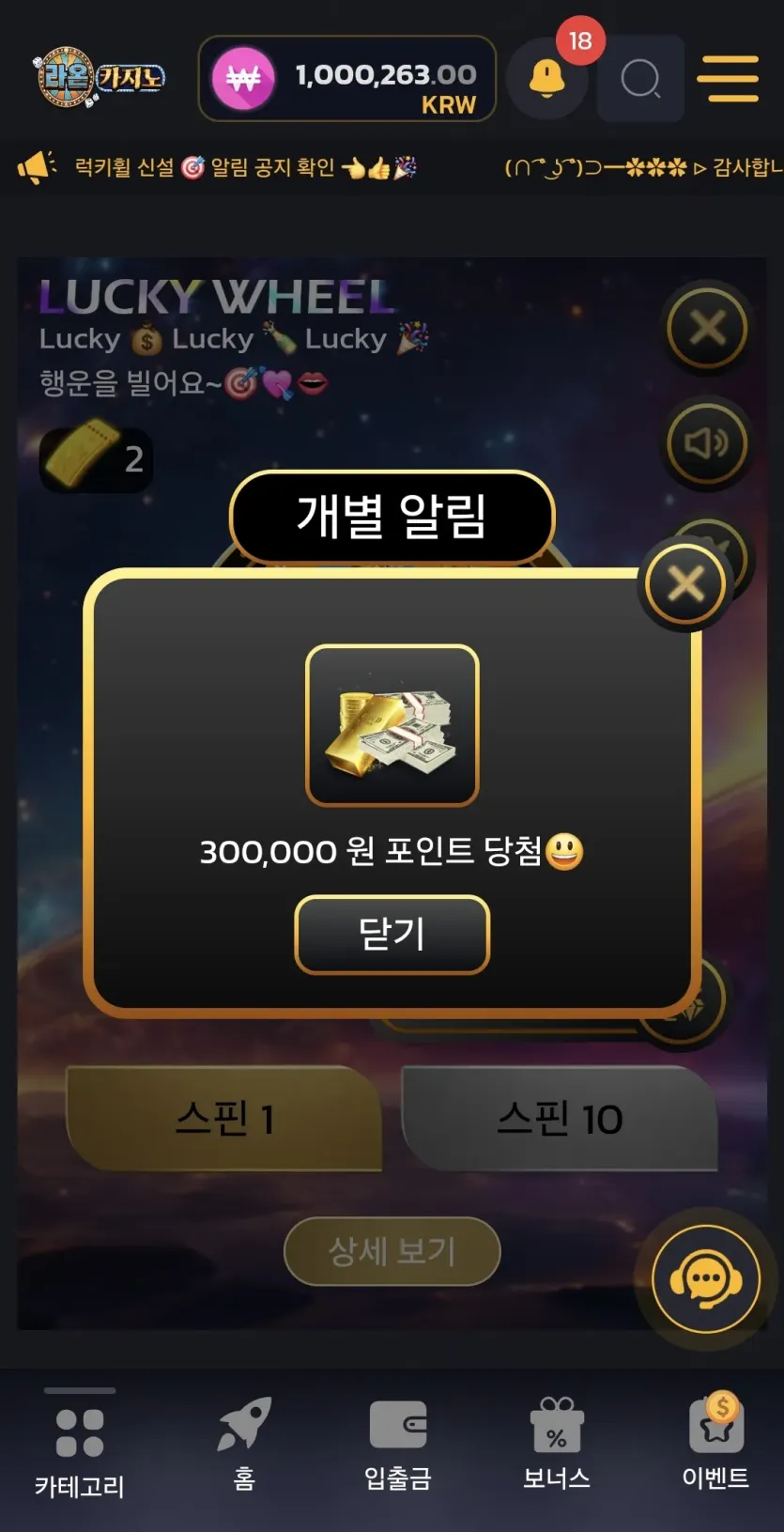Open 상세 보기 details
Image resolution: width=784 pixels, height=1532 pixels.
pyautogui.click(x=392, y=1251)
